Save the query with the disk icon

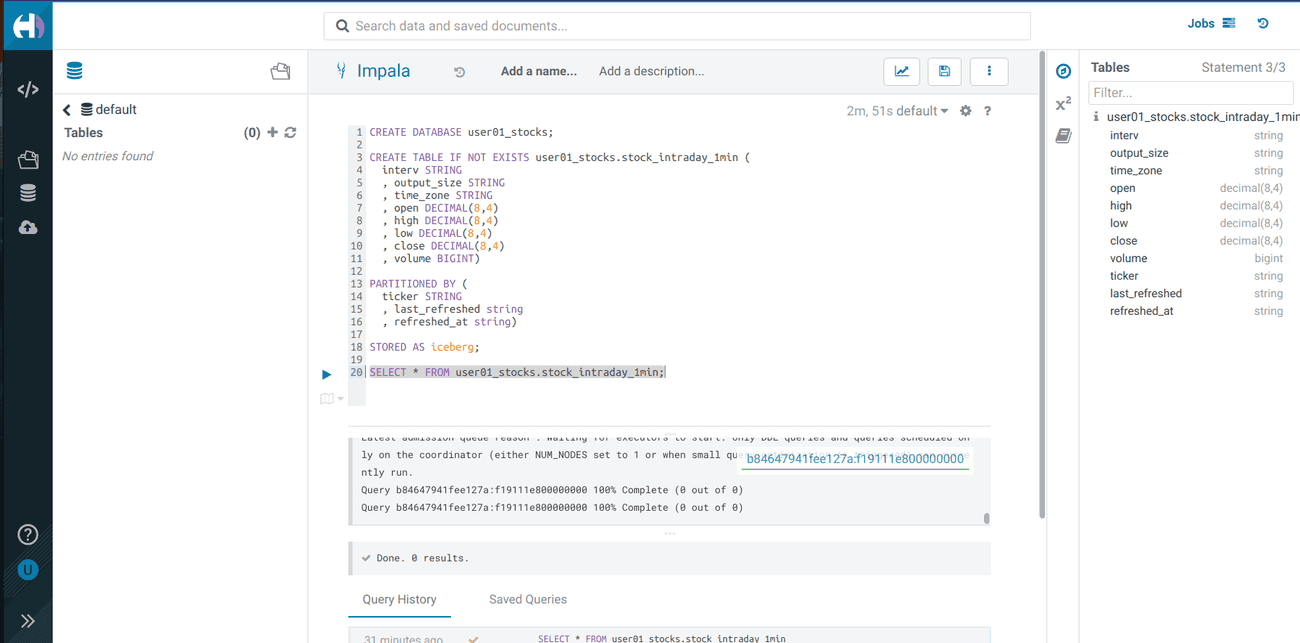(x=944, y=71)
